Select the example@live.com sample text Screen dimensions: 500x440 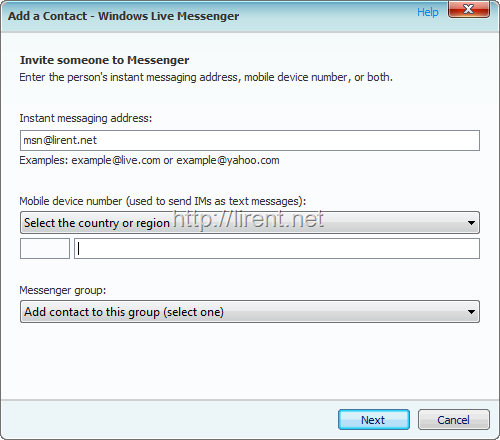(116, 160)
